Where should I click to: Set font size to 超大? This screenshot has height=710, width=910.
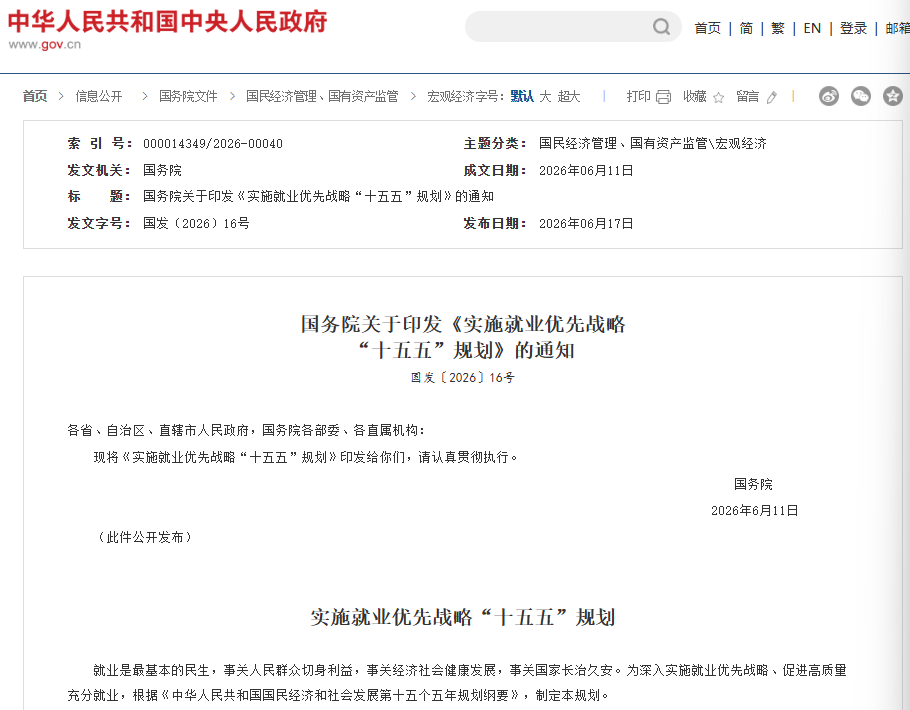click(569, 96)
